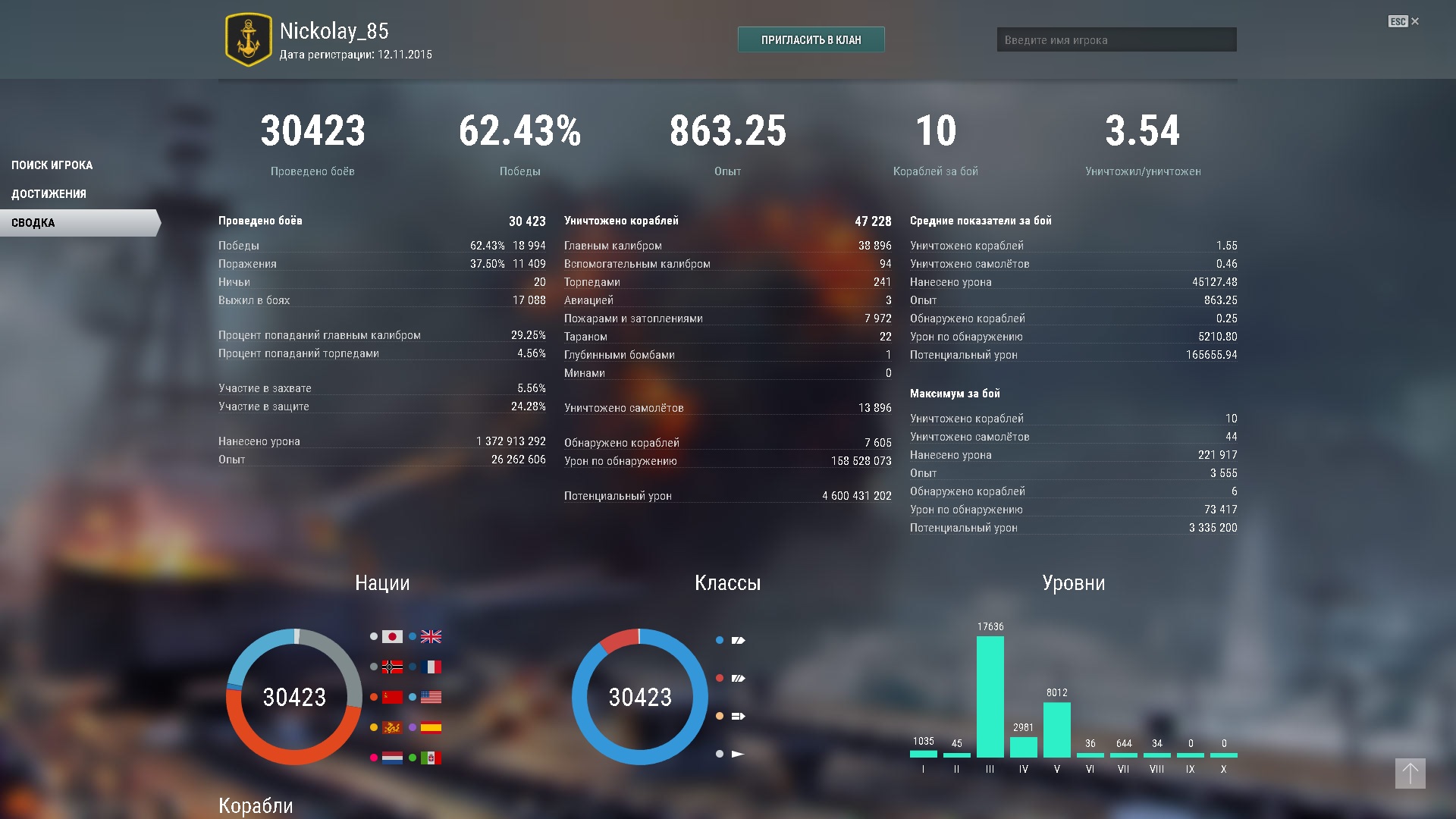Click the scroll-to-top arrow button

pos(1410,773)
